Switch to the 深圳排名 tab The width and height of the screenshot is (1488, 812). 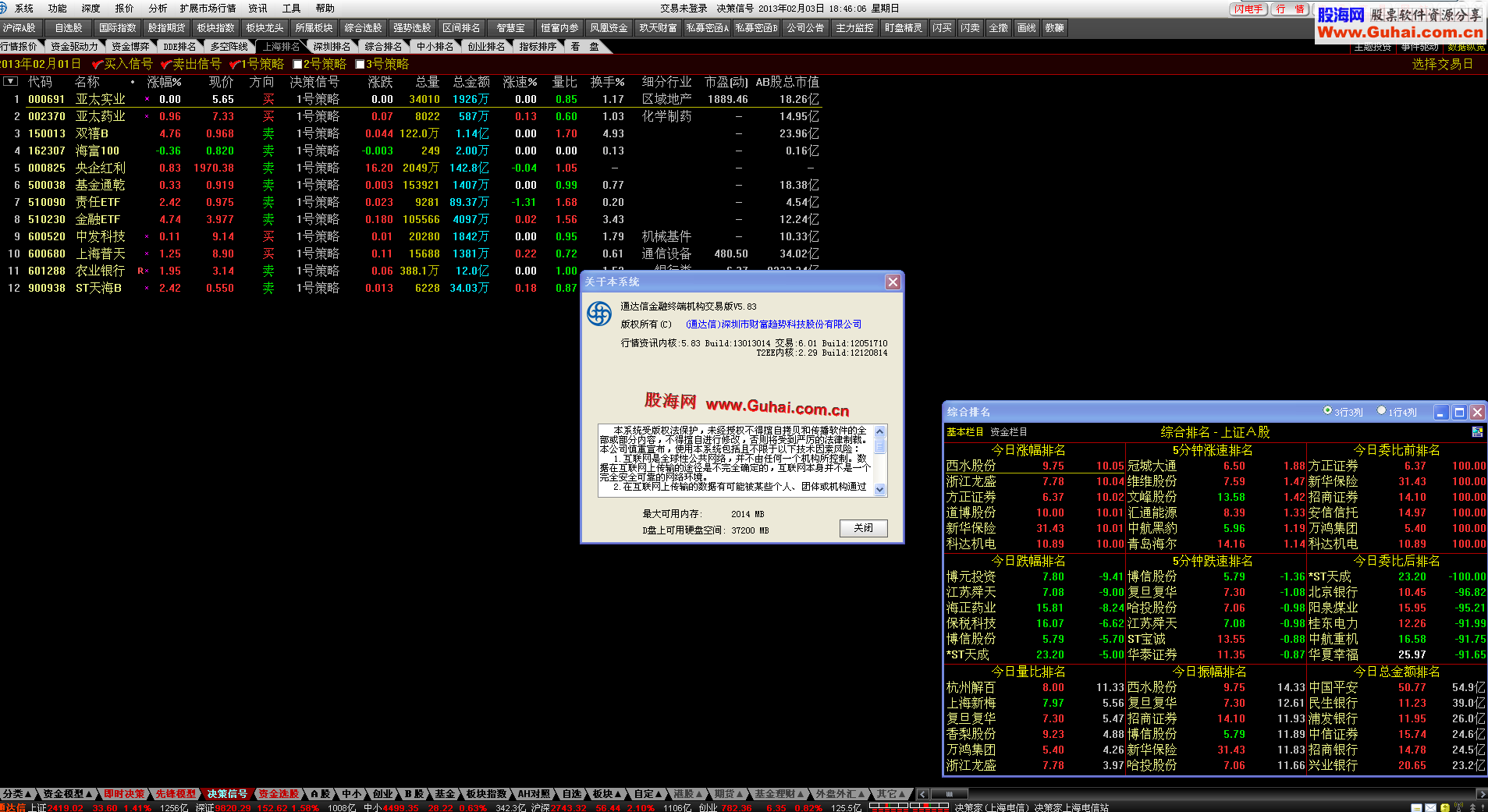tap(332, 47)
